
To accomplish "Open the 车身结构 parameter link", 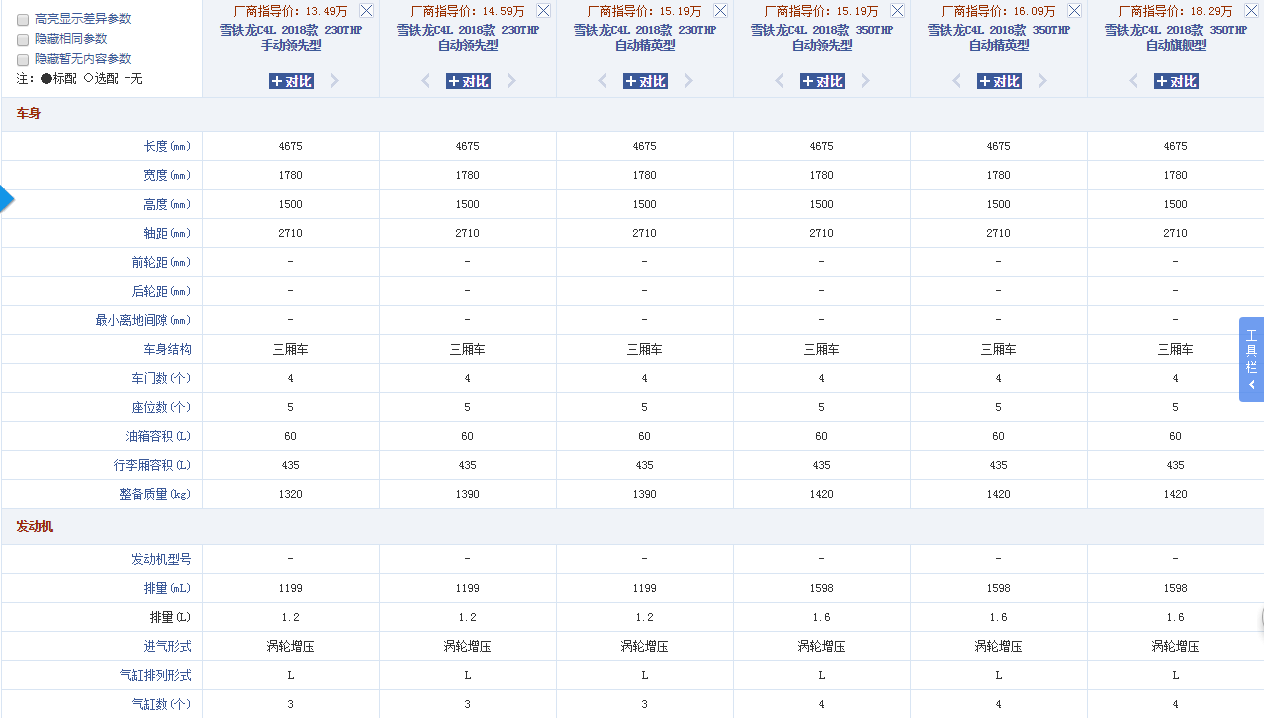I will click(x=167, y=349).
